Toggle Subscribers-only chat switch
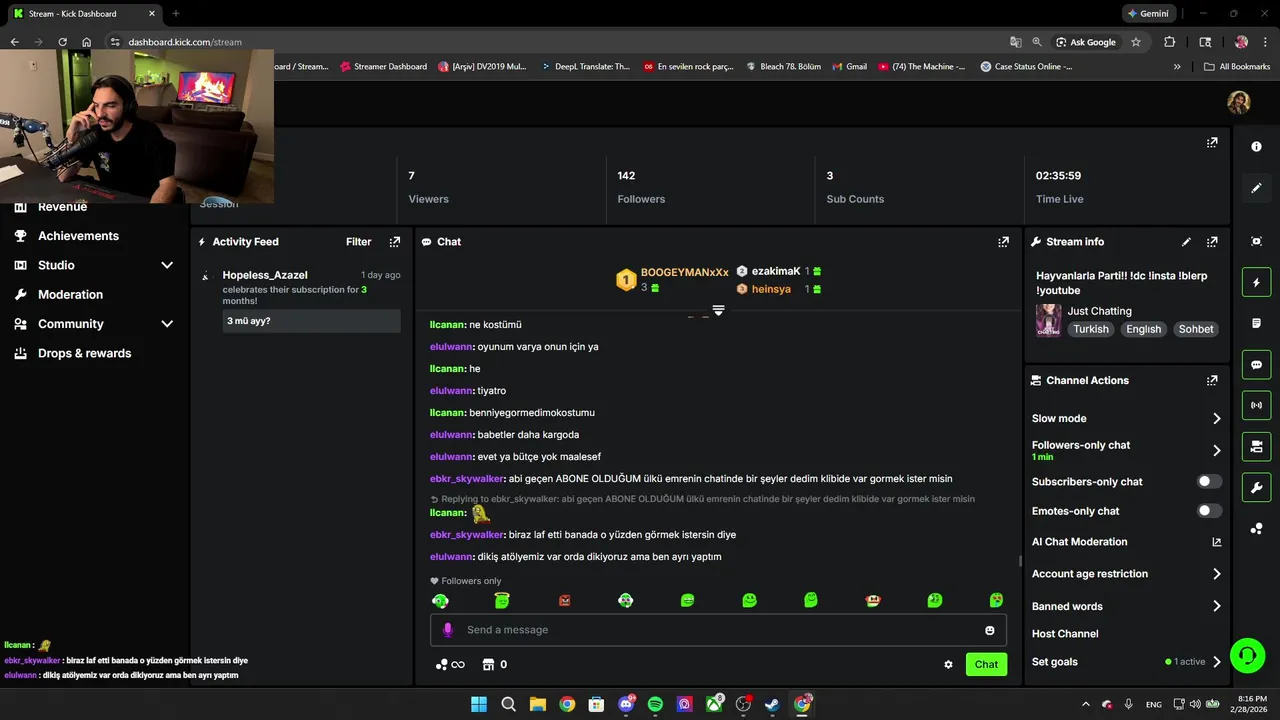 (1209, 482)
